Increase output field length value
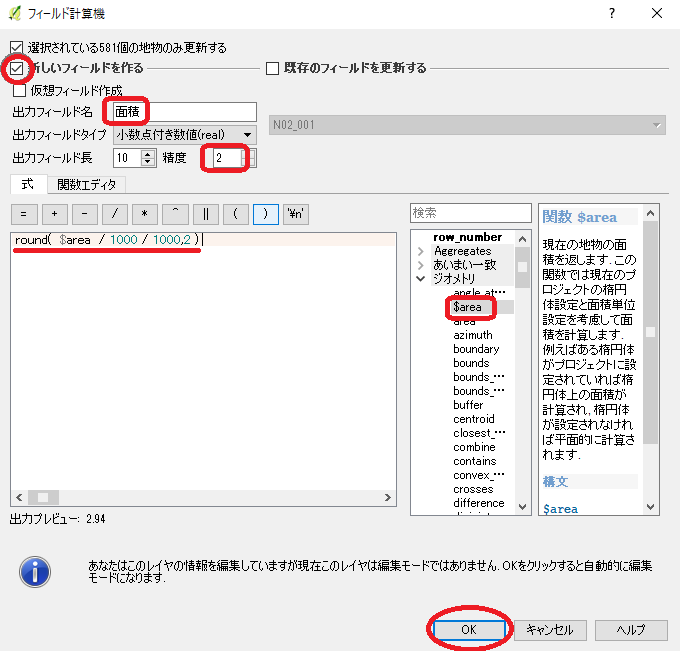This screenshot has height=651, width=680. (148, 154)
